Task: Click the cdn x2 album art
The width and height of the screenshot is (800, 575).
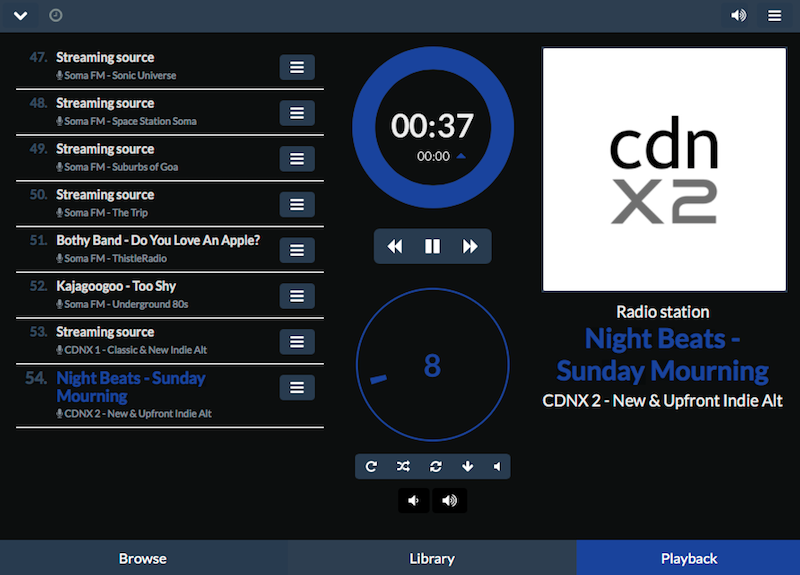Action: 664,170
